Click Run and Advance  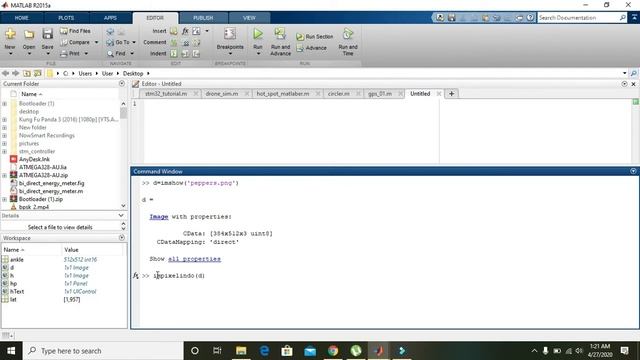click(280, 41)
